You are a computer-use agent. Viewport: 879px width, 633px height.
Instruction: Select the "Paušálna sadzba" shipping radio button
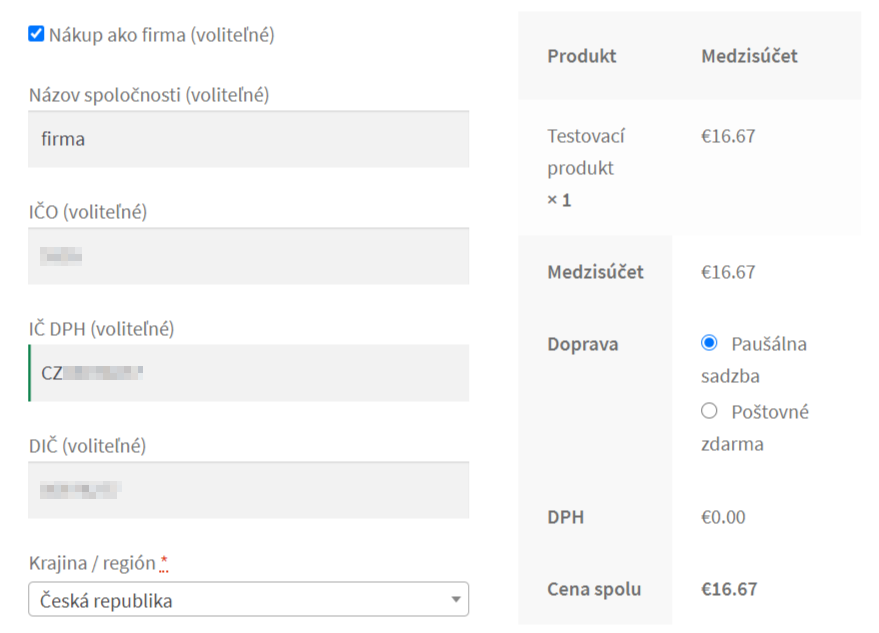click(x=709, y=343)
